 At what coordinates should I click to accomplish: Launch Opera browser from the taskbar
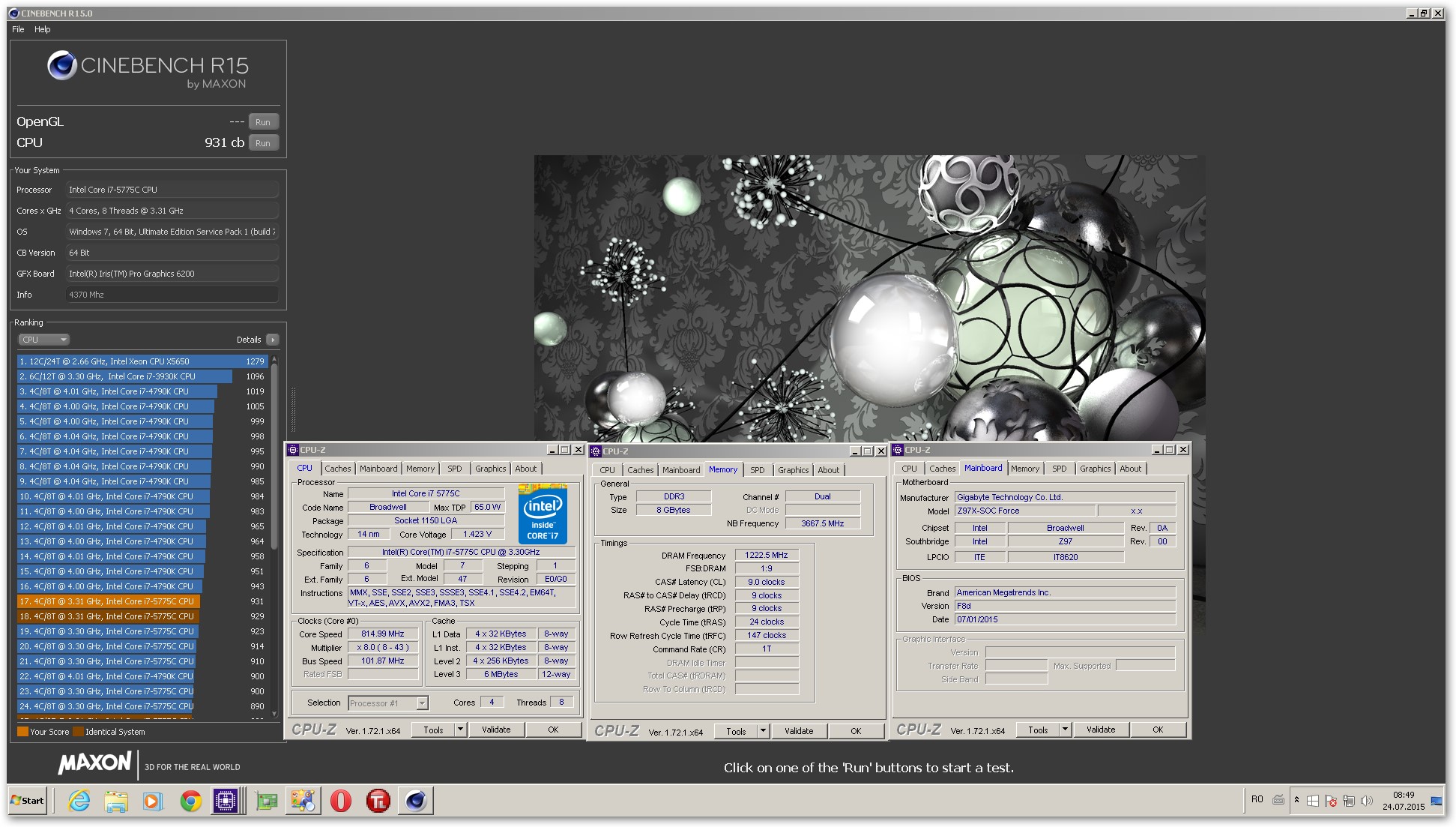(340, 801)
